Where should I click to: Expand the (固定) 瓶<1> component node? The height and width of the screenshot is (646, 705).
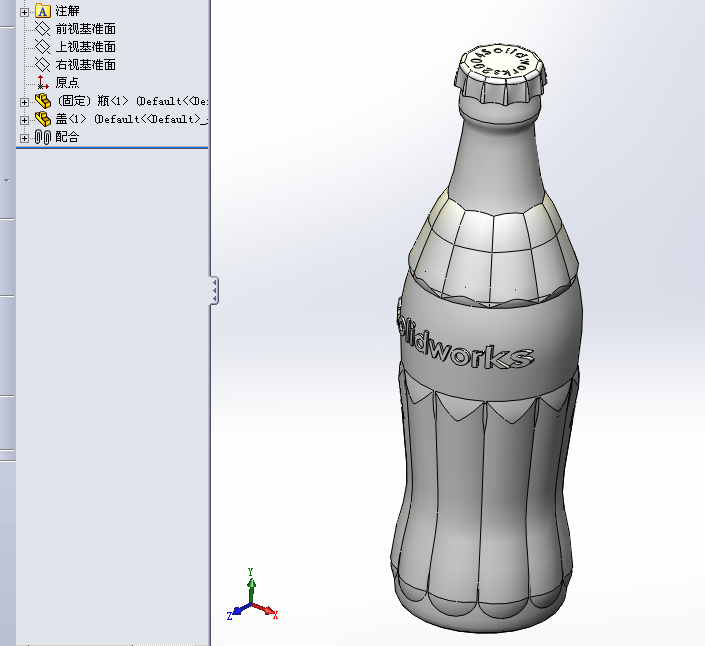[24, 102]
